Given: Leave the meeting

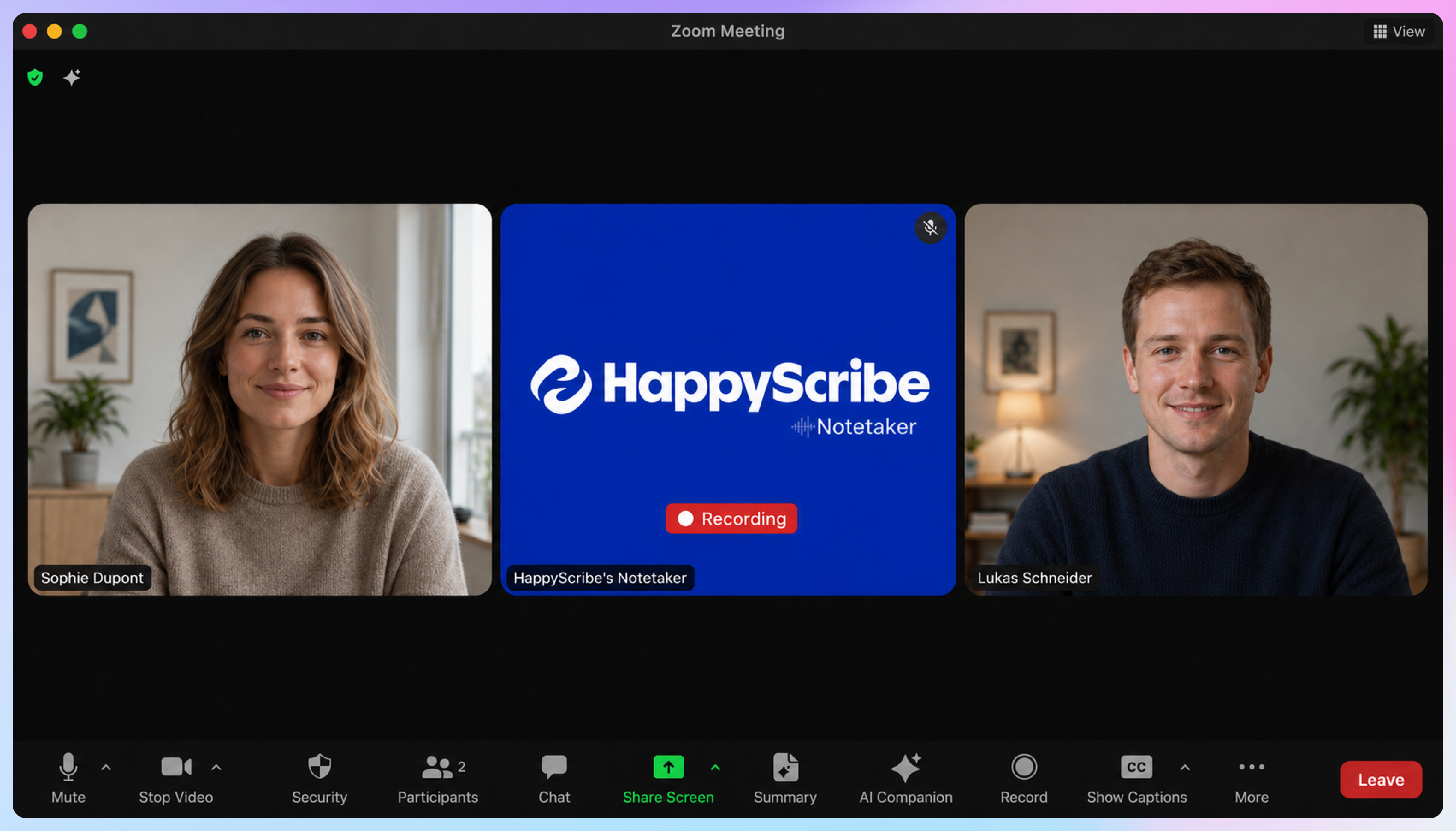Looking at the screenshot, I should pyautogui.click(x=1381, y=780).
